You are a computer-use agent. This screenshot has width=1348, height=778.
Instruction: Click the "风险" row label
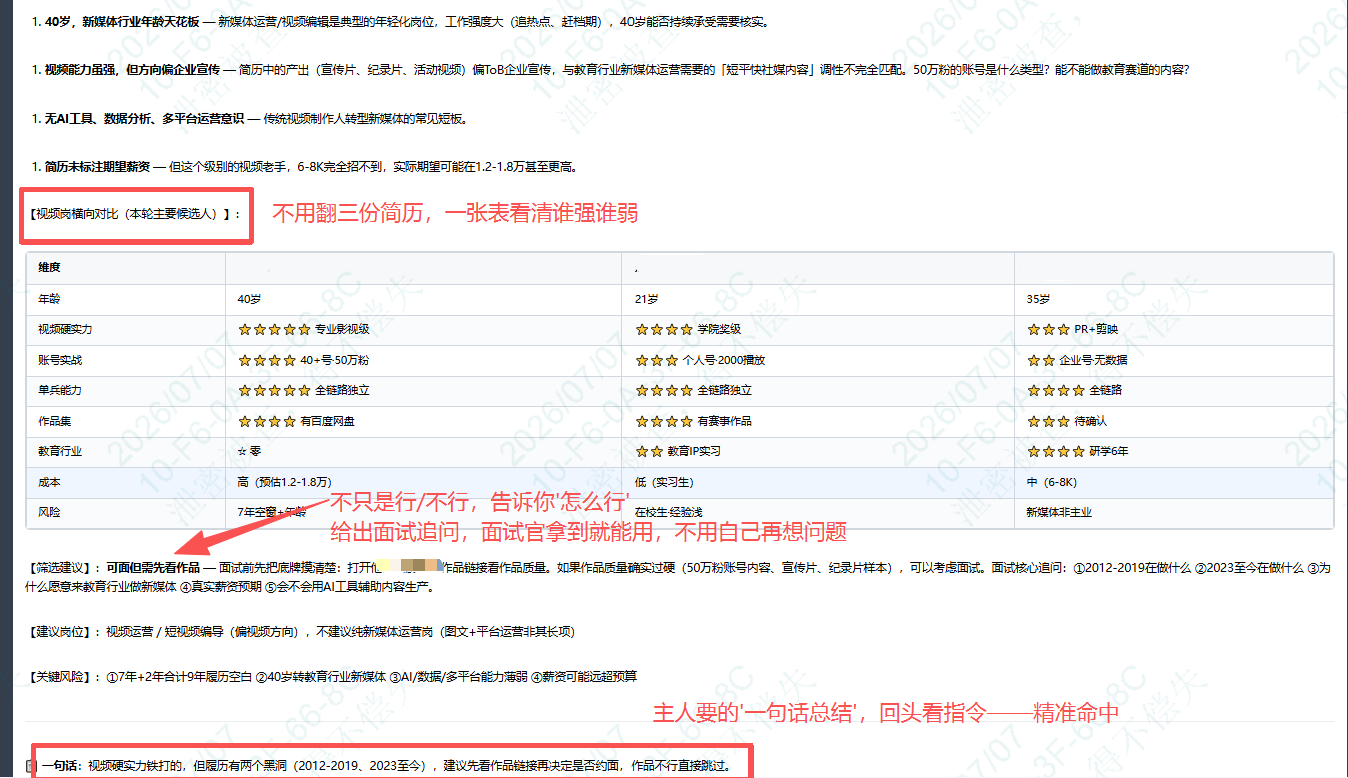click(x=50, y=512)
